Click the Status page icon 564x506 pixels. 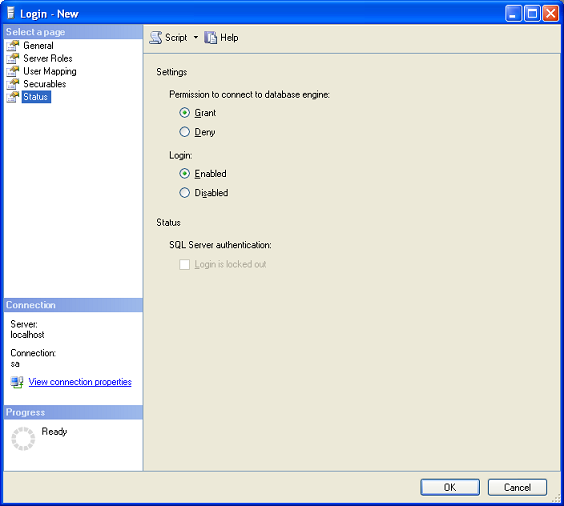pos(13,97)
